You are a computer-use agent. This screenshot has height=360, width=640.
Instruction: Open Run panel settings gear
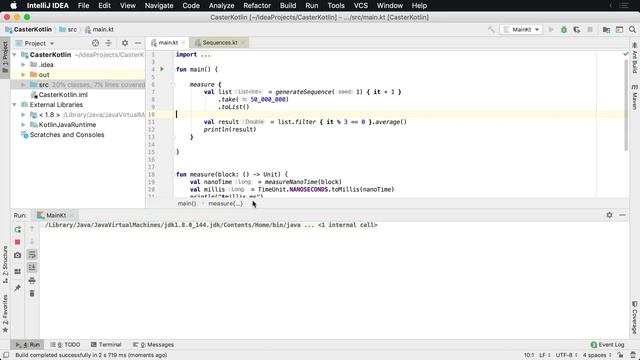[x=609, y=215]
